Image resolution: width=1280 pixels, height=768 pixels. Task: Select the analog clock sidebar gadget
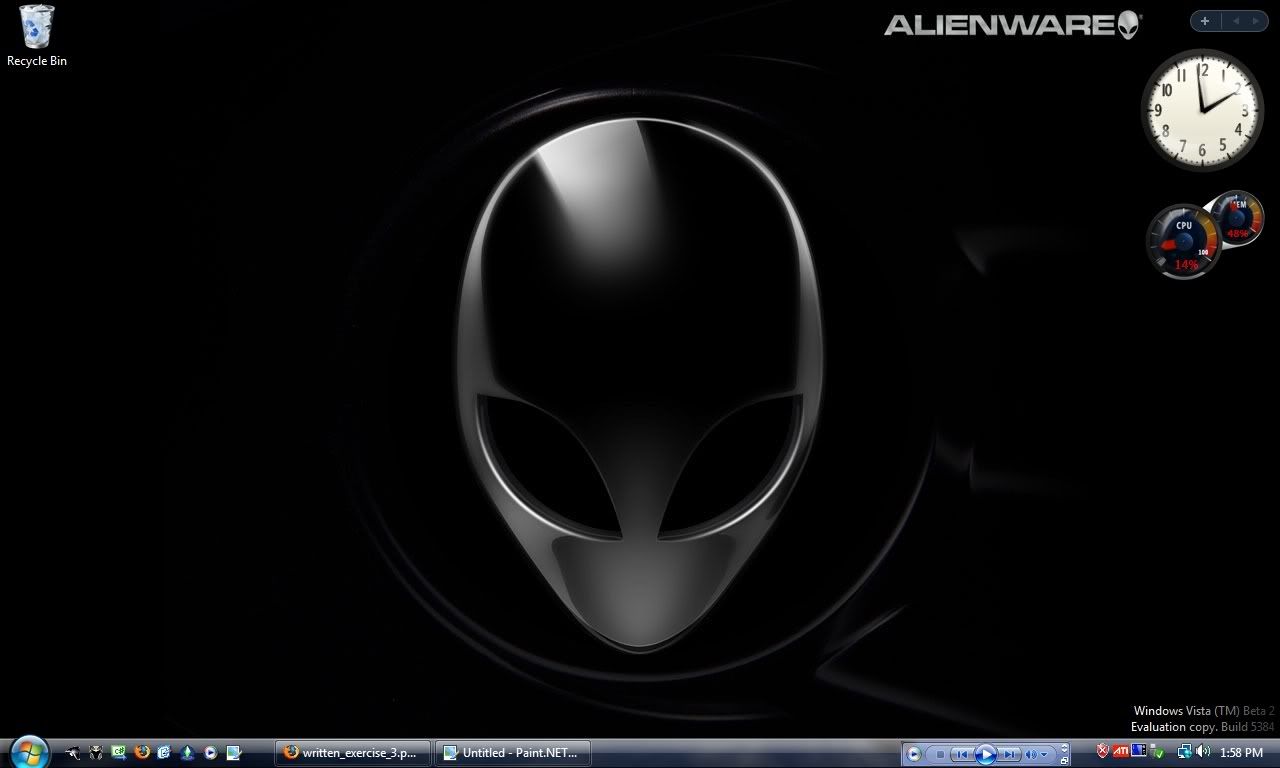pos(1202,110)
